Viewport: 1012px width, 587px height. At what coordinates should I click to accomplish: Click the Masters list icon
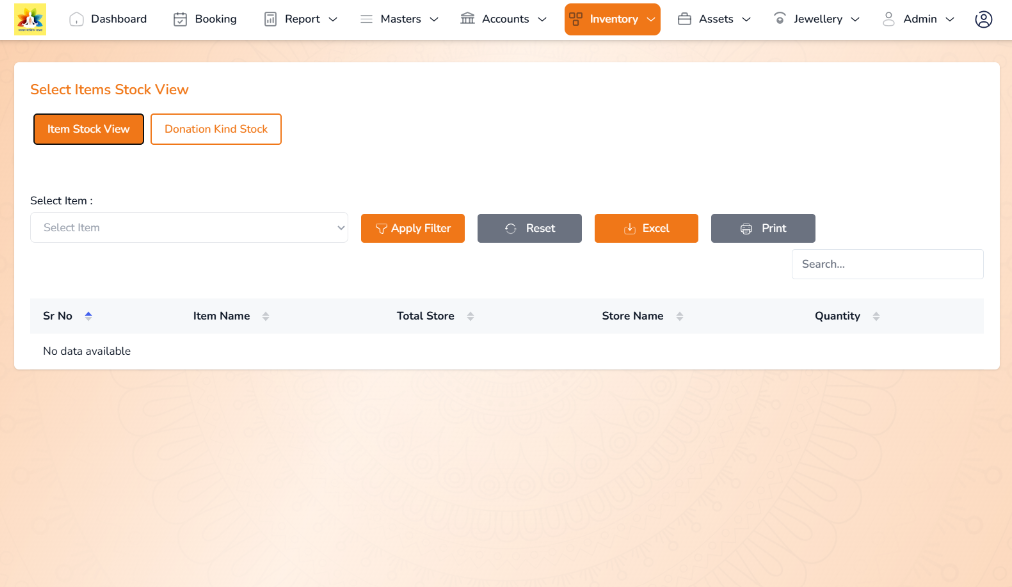tap(366, 19)
